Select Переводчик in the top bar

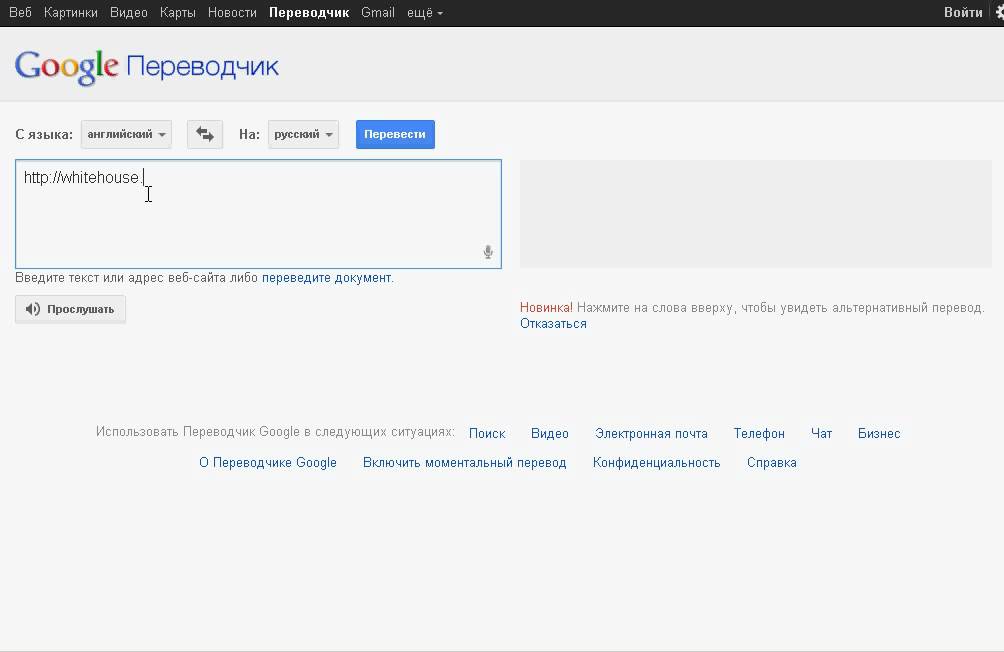coord(309,13)
